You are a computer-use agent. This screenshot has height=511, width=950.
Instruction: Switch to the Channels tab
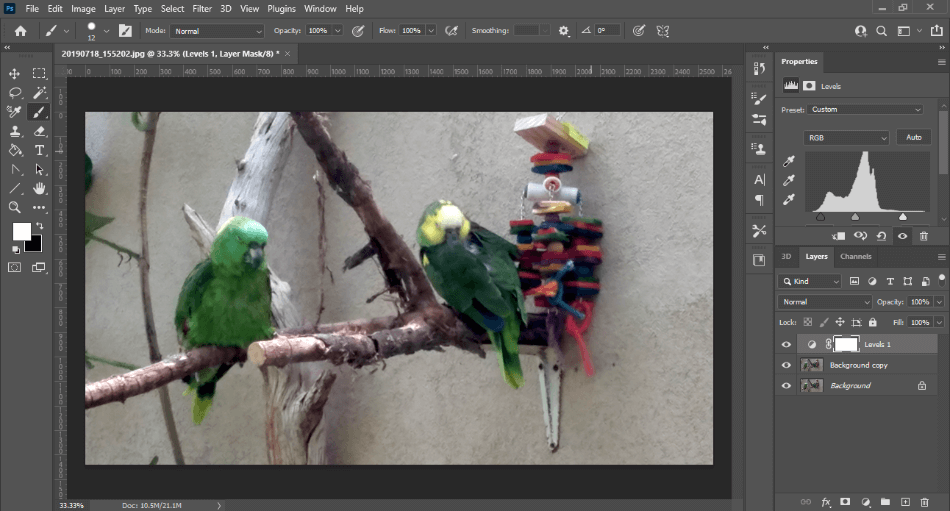(855, 256)
